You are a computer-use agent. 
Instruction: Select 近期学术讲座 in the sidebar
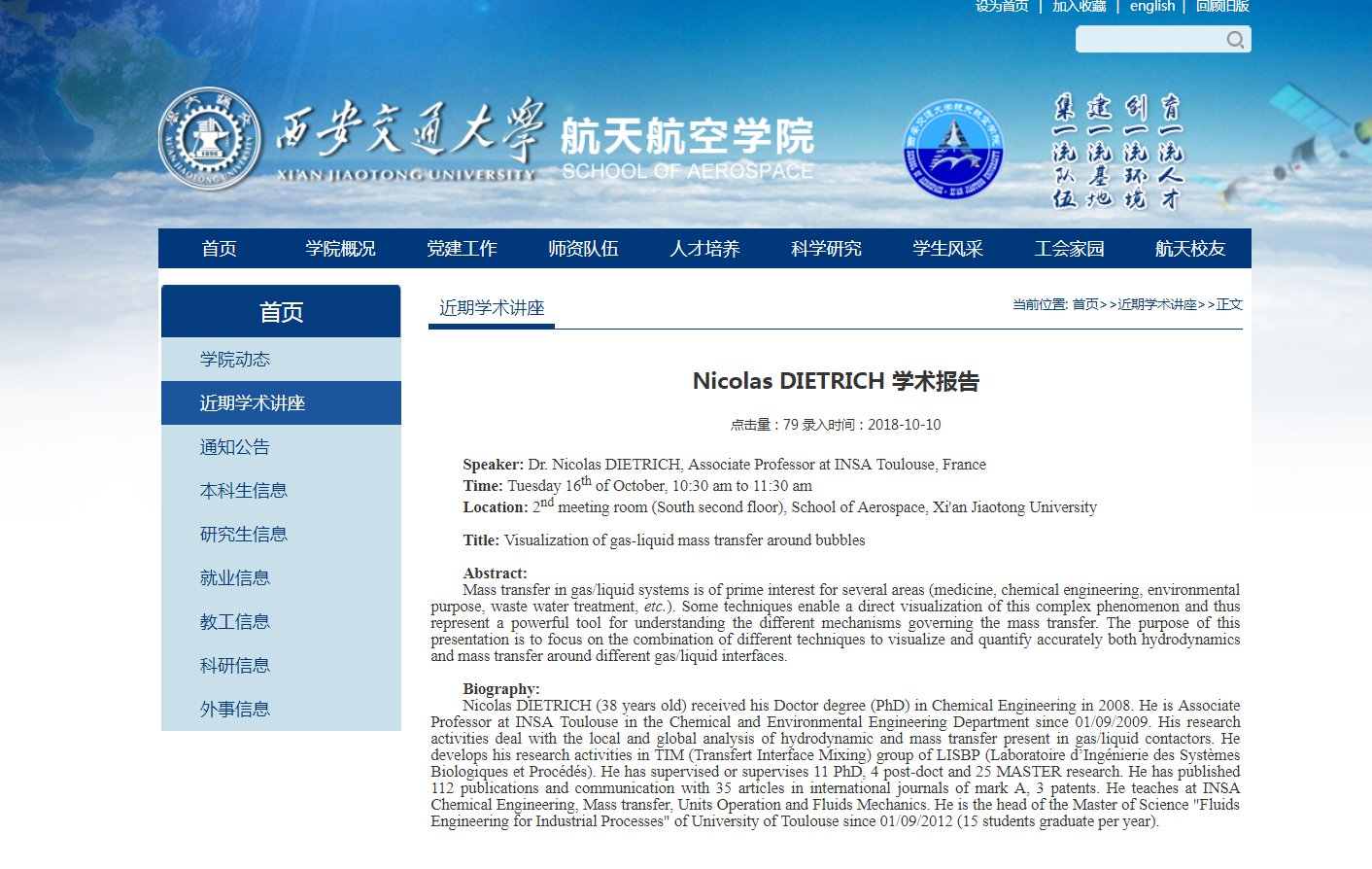[x=281, y=403]
